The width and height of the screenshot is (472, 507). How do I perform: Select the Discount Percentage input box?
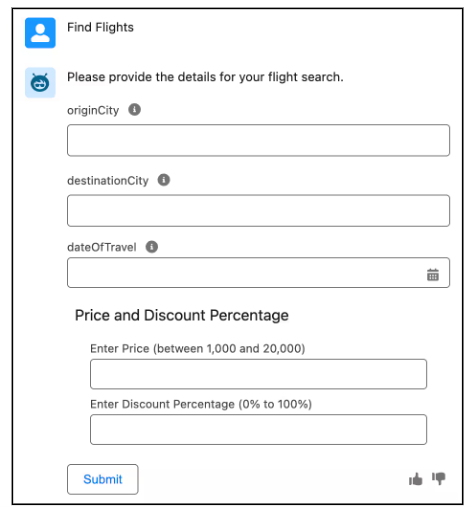coord(258,429)
